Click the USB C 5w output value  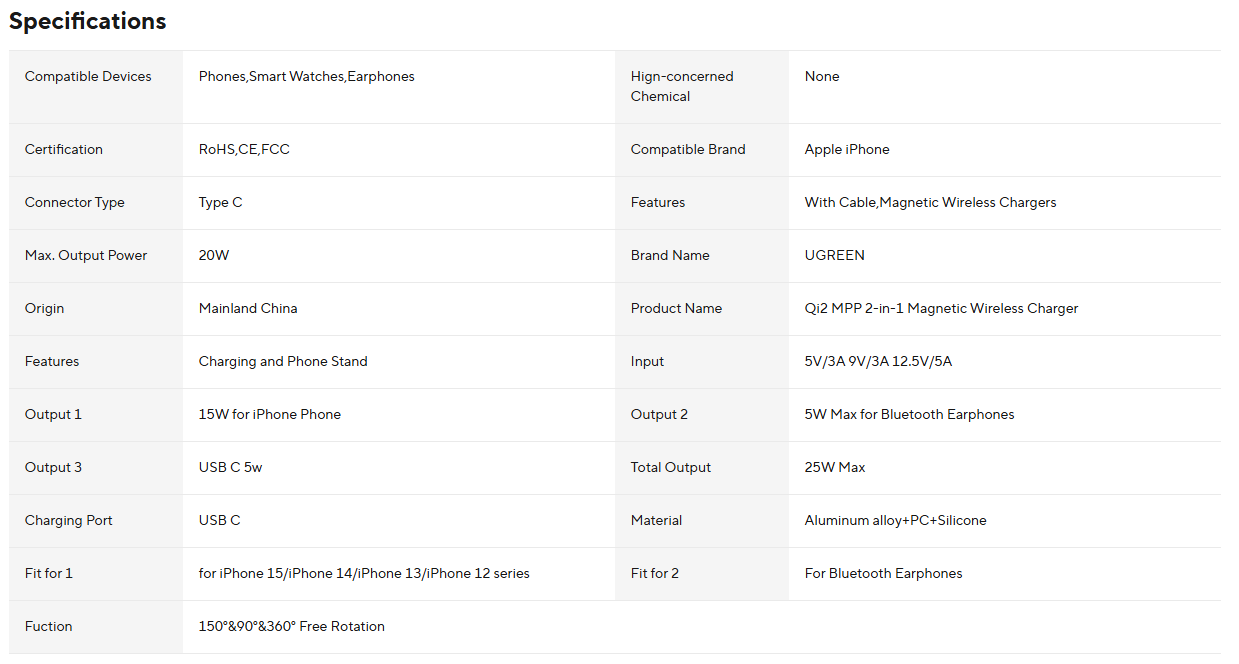pos(230,467)
